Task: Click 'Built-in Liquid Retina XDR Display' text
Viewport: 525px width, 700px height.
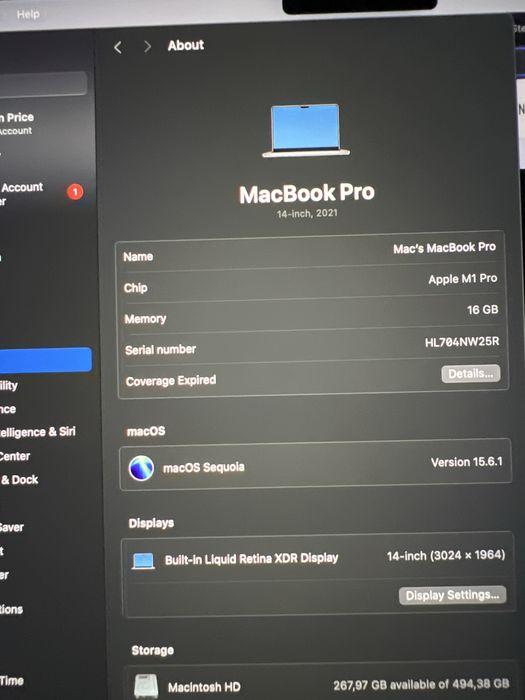Action: pos(251,559)
